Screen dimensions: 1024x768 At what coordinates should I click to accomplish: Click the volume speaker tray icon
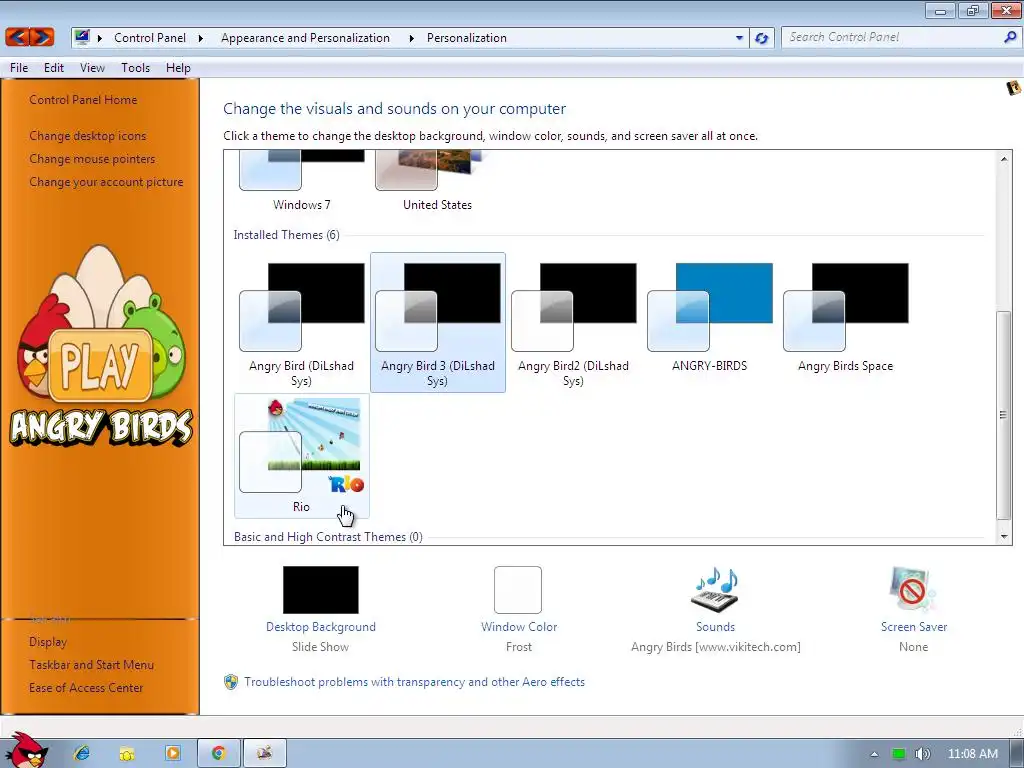pyautogui.click(x=922, y=754)
